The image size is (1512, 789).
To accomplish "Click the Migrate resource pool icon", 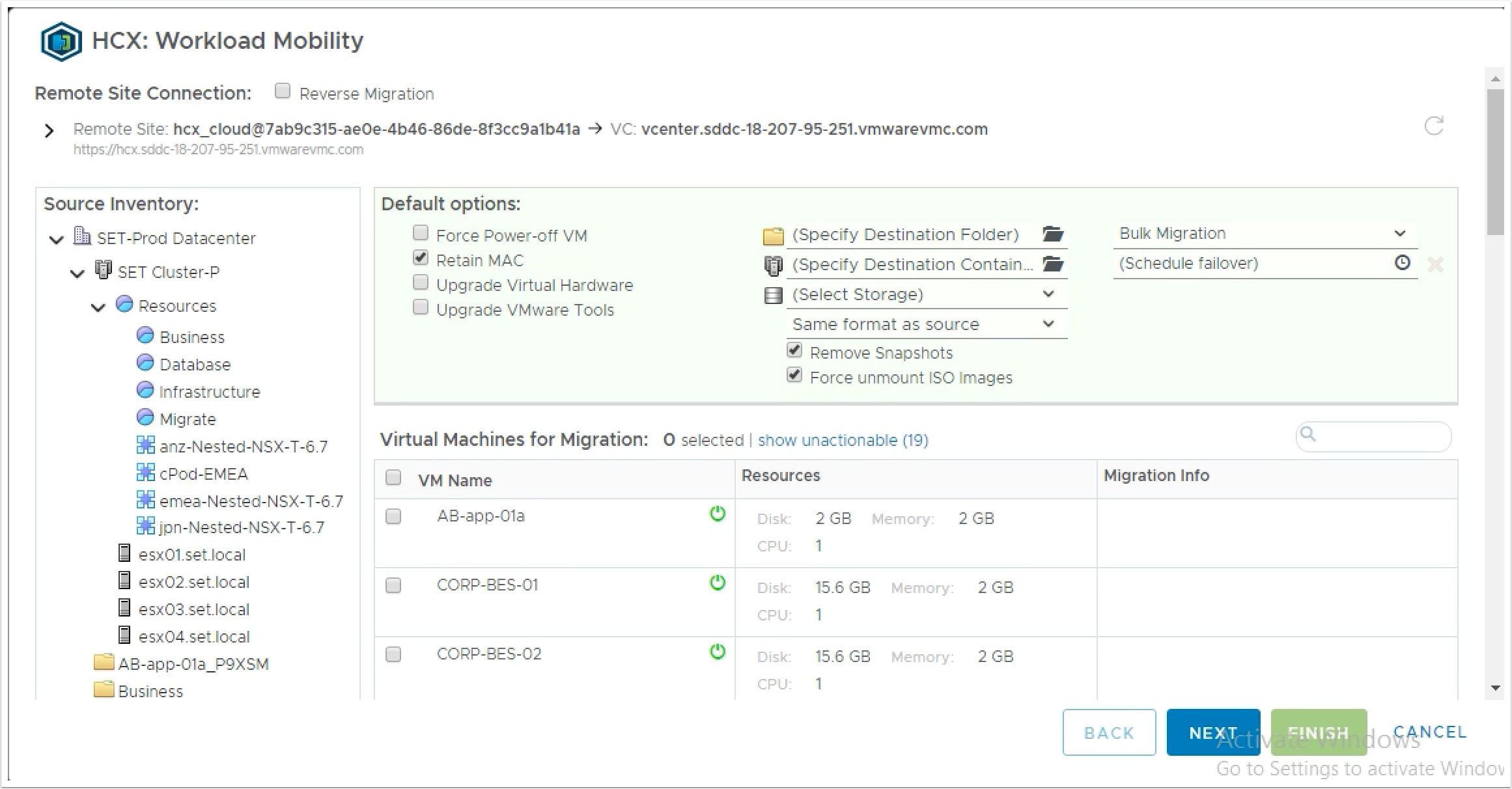I will 145,417.
